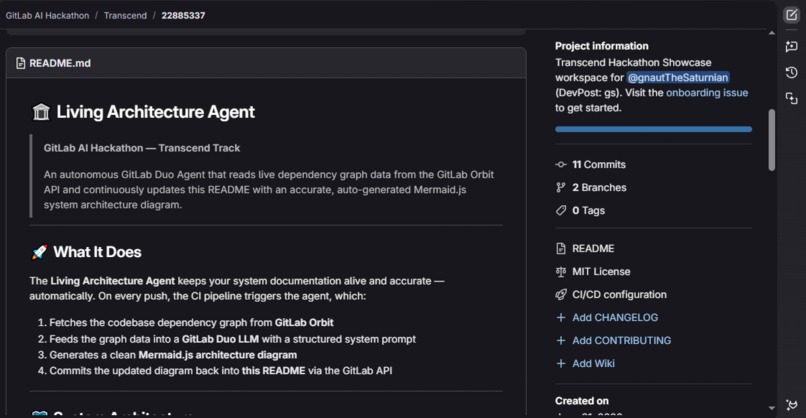806x418 pixels.
Task: Open 22885337 breadcrumb item
Action: pos(183,15)
